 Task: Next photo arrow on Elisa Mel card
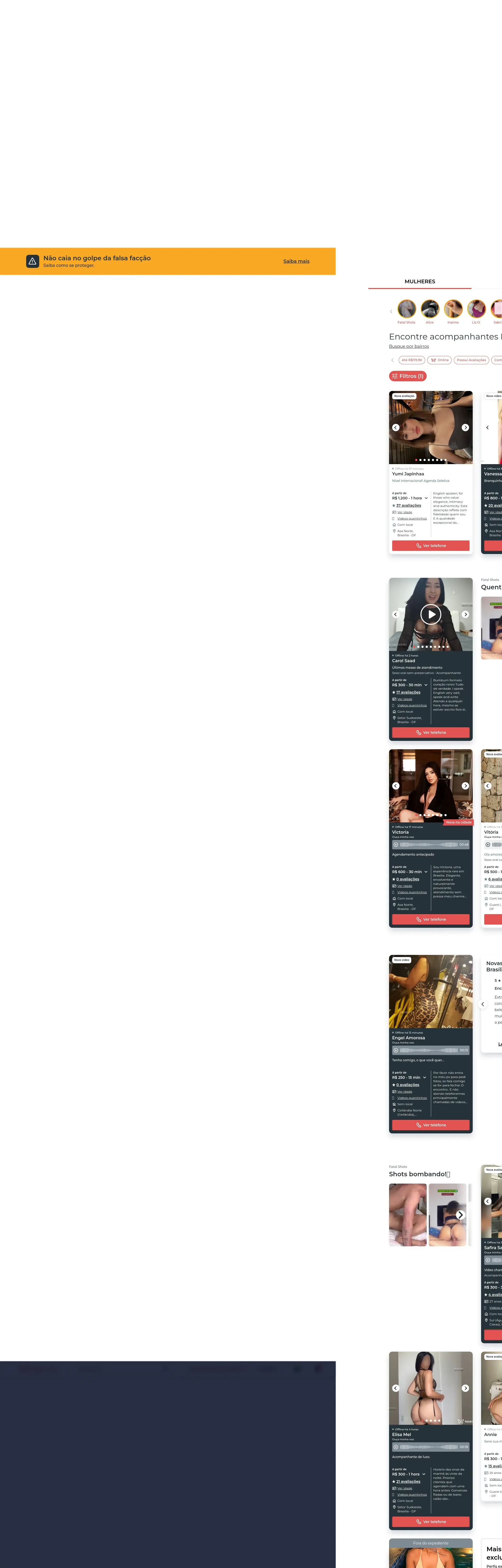[465, 1388]
